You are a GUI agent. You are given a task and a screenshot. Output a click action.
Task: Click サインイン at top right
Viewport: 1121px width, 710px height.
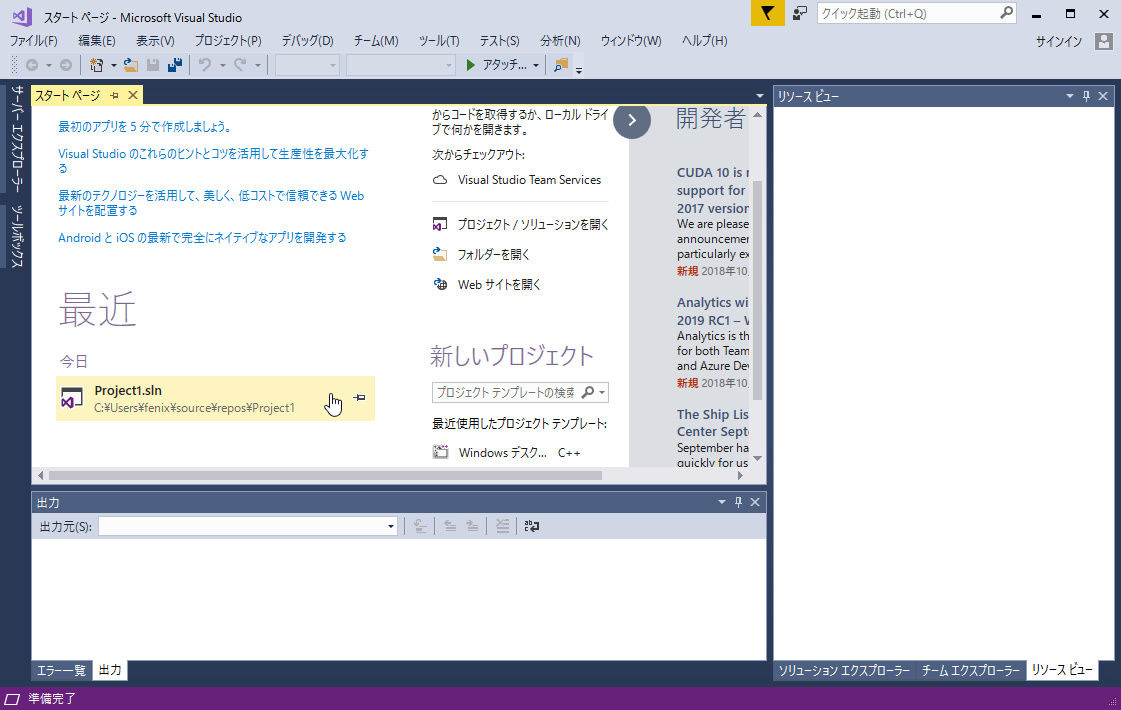[x=1059, y=41]
